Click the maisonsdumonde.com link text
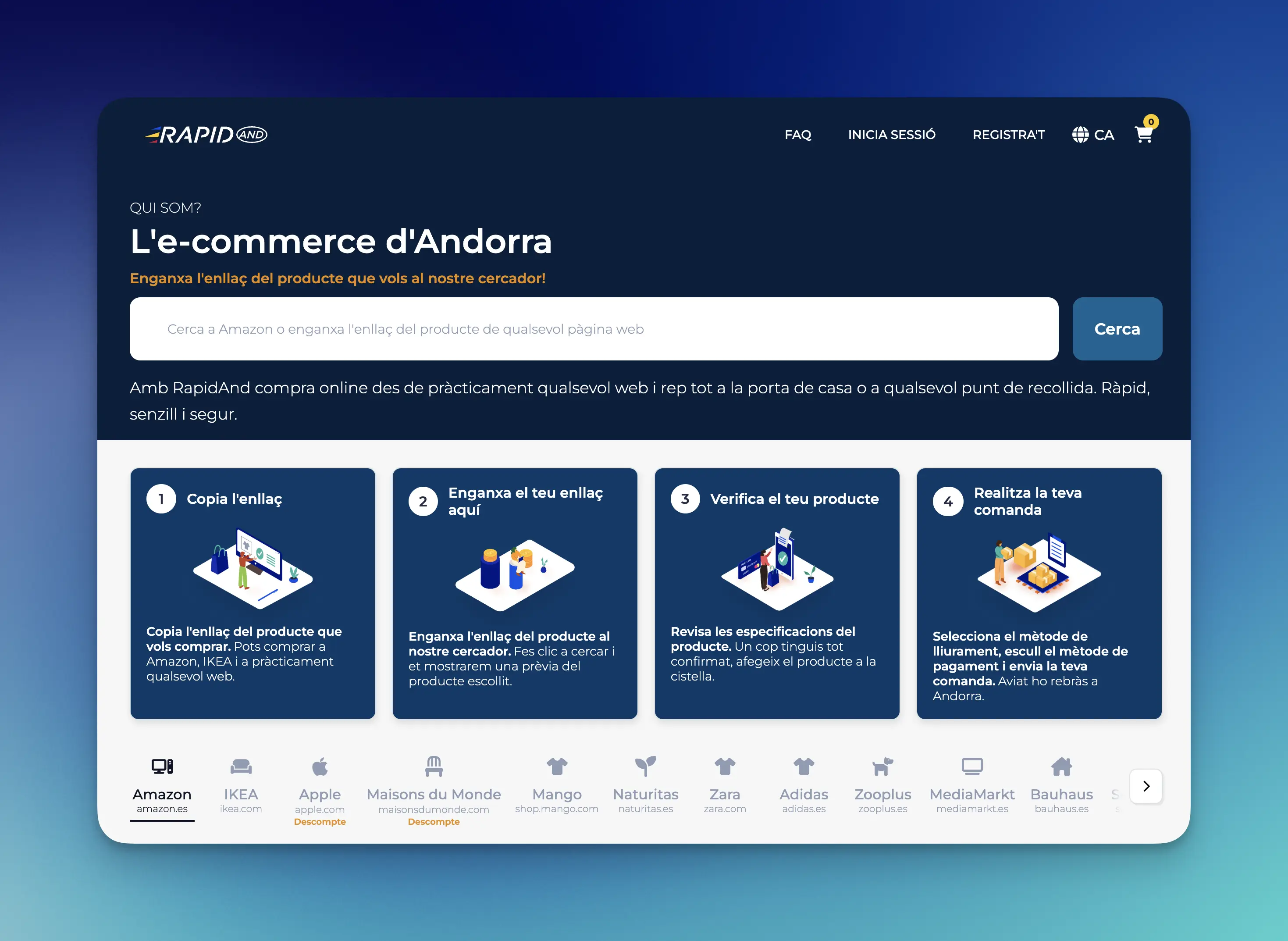The width and height of the screenshot is (1288, 941). tap(434, 809)
